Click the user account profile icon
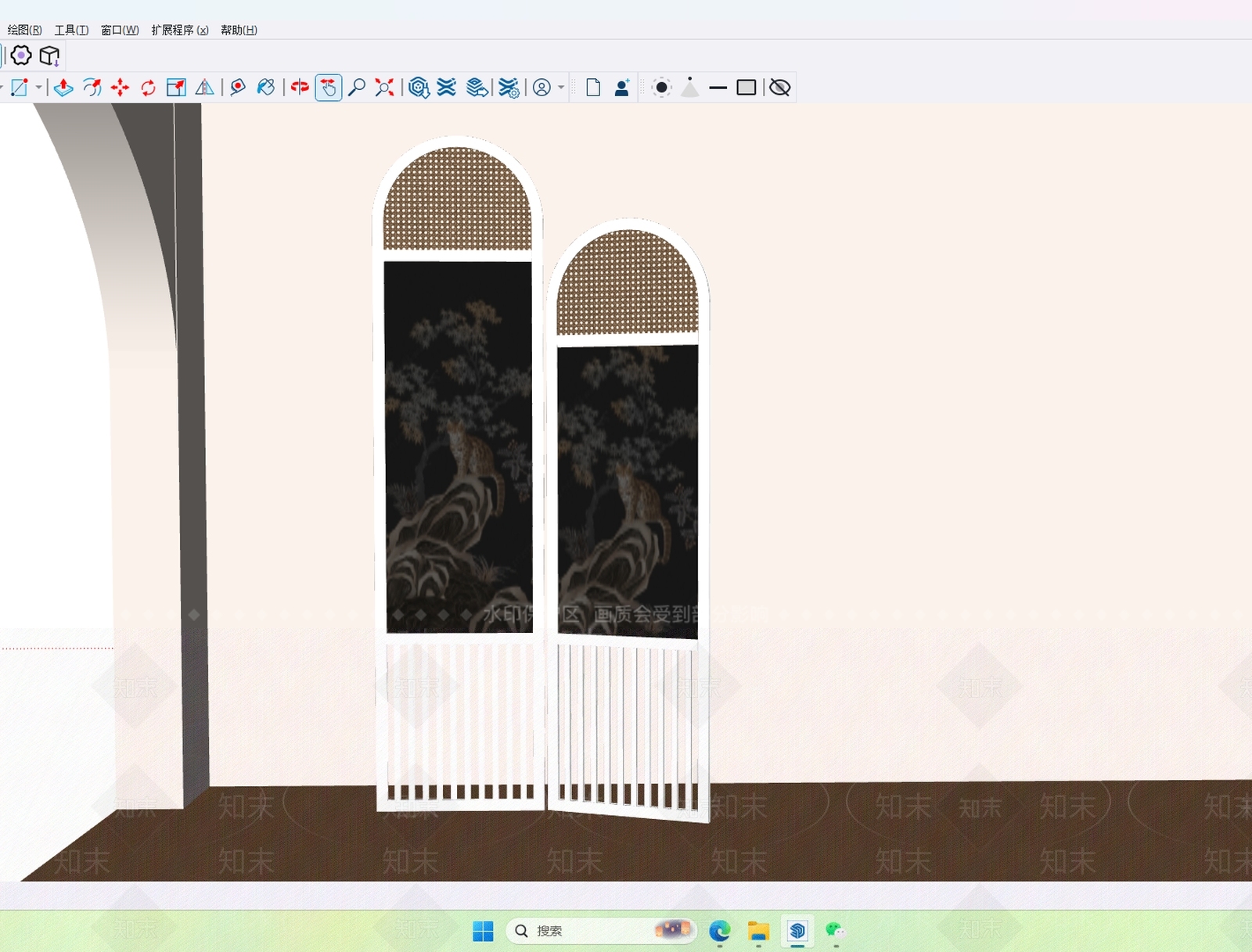 point(541,88)
